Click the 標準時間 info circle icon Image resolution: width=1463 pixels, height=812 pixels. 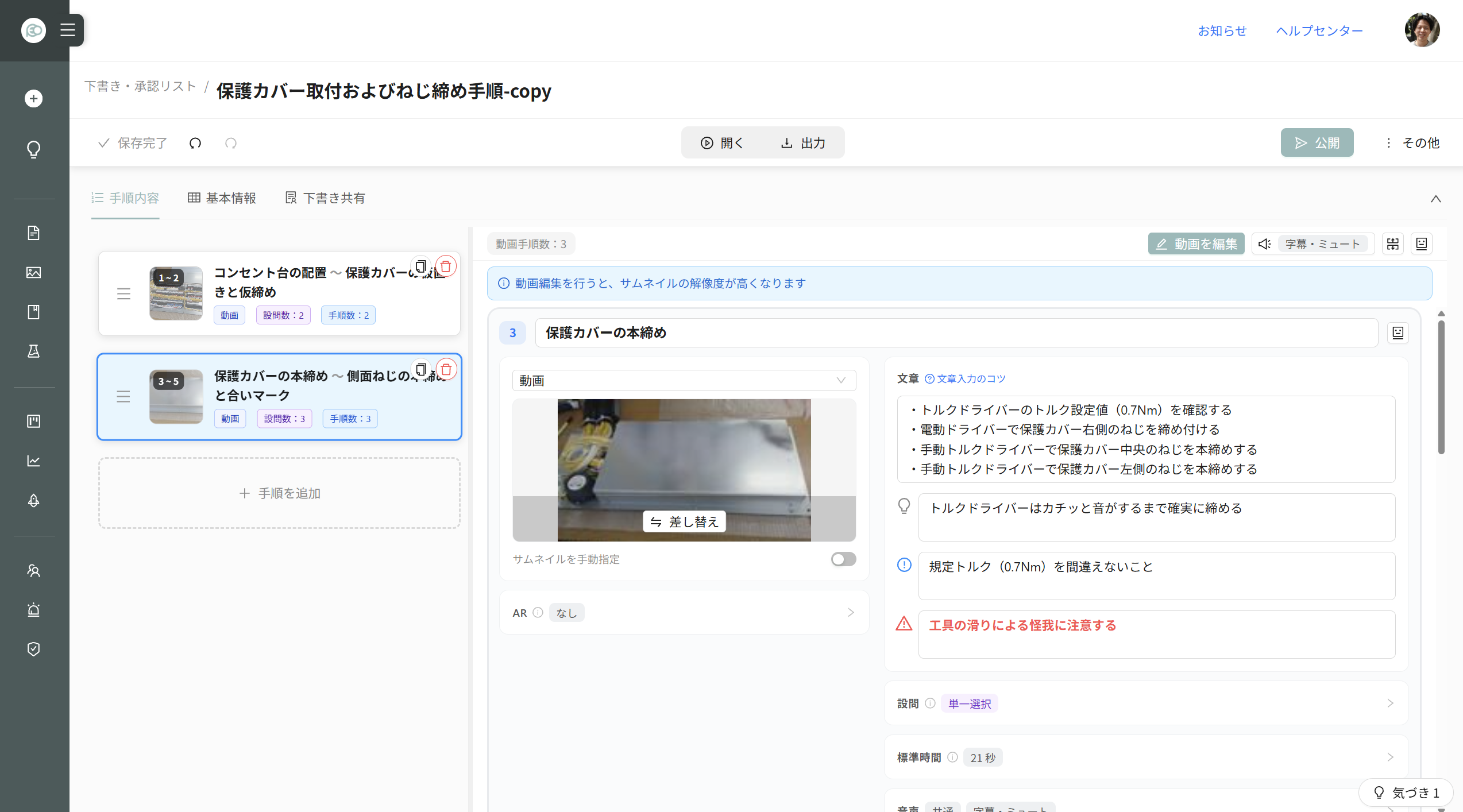coord(952,757)
